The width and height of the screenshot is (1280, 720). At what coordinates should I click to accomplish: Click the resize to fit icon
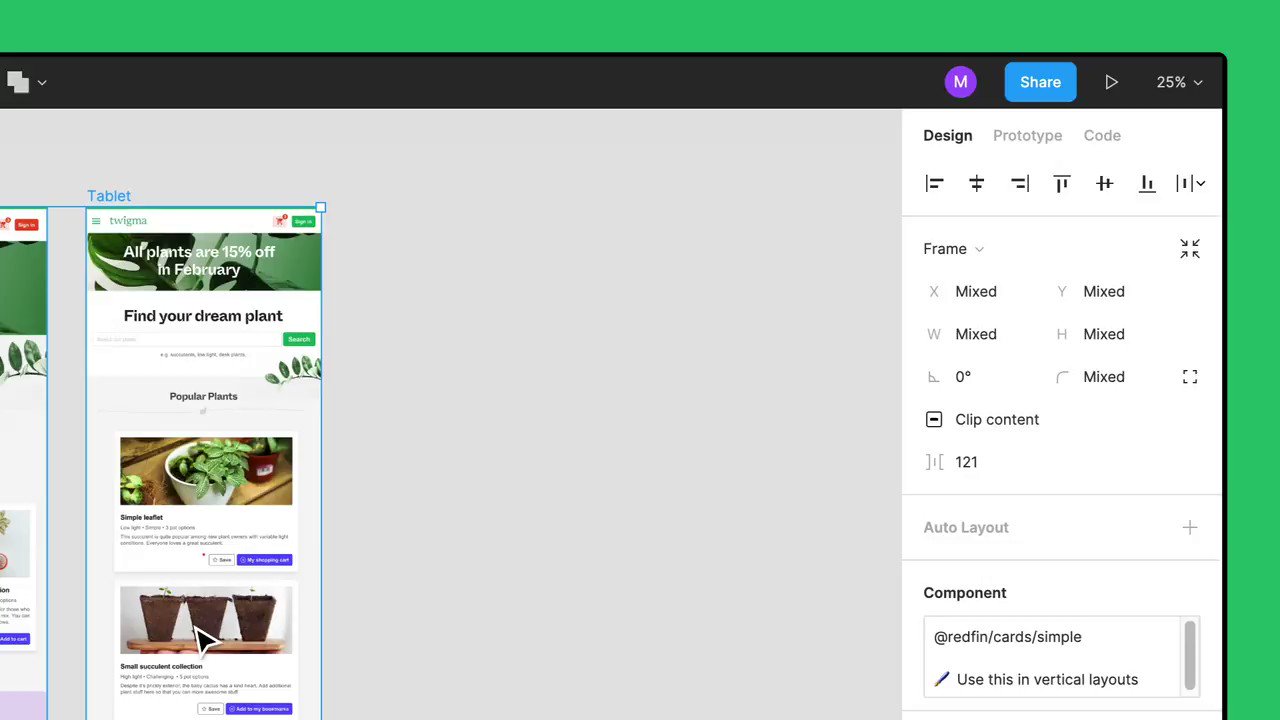point(1190,249)
